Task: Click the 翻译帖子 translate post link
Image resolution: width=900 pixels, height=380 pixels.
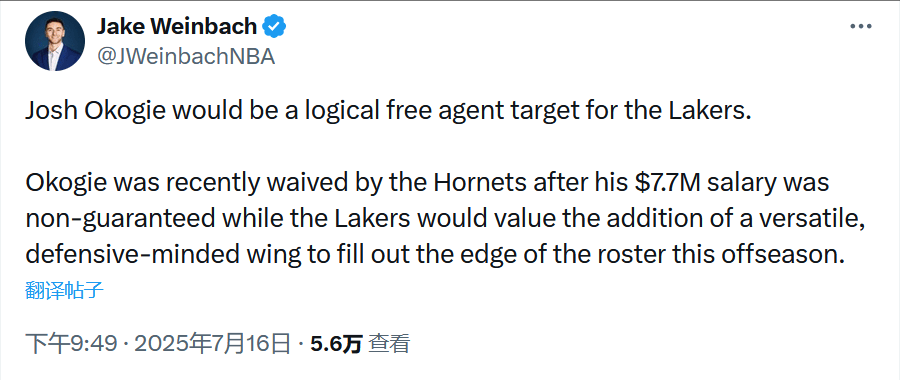Action: (x=64, y=290)
